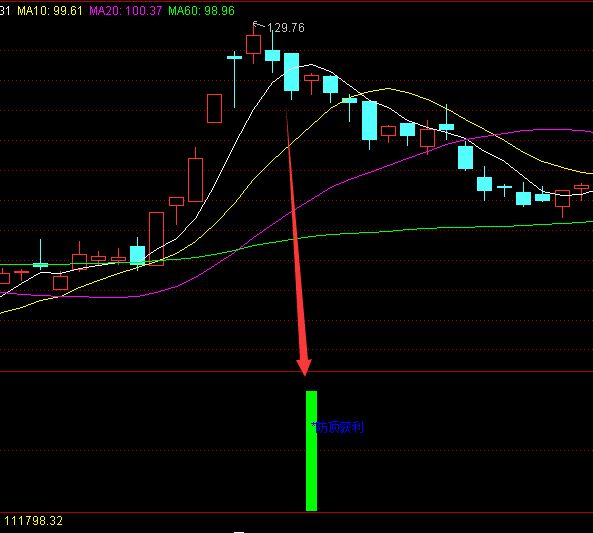This screenshot has height=533, width=593.
Task: Select the tall red candle crossing green MA60 line
Action: (x=156, y=239)
